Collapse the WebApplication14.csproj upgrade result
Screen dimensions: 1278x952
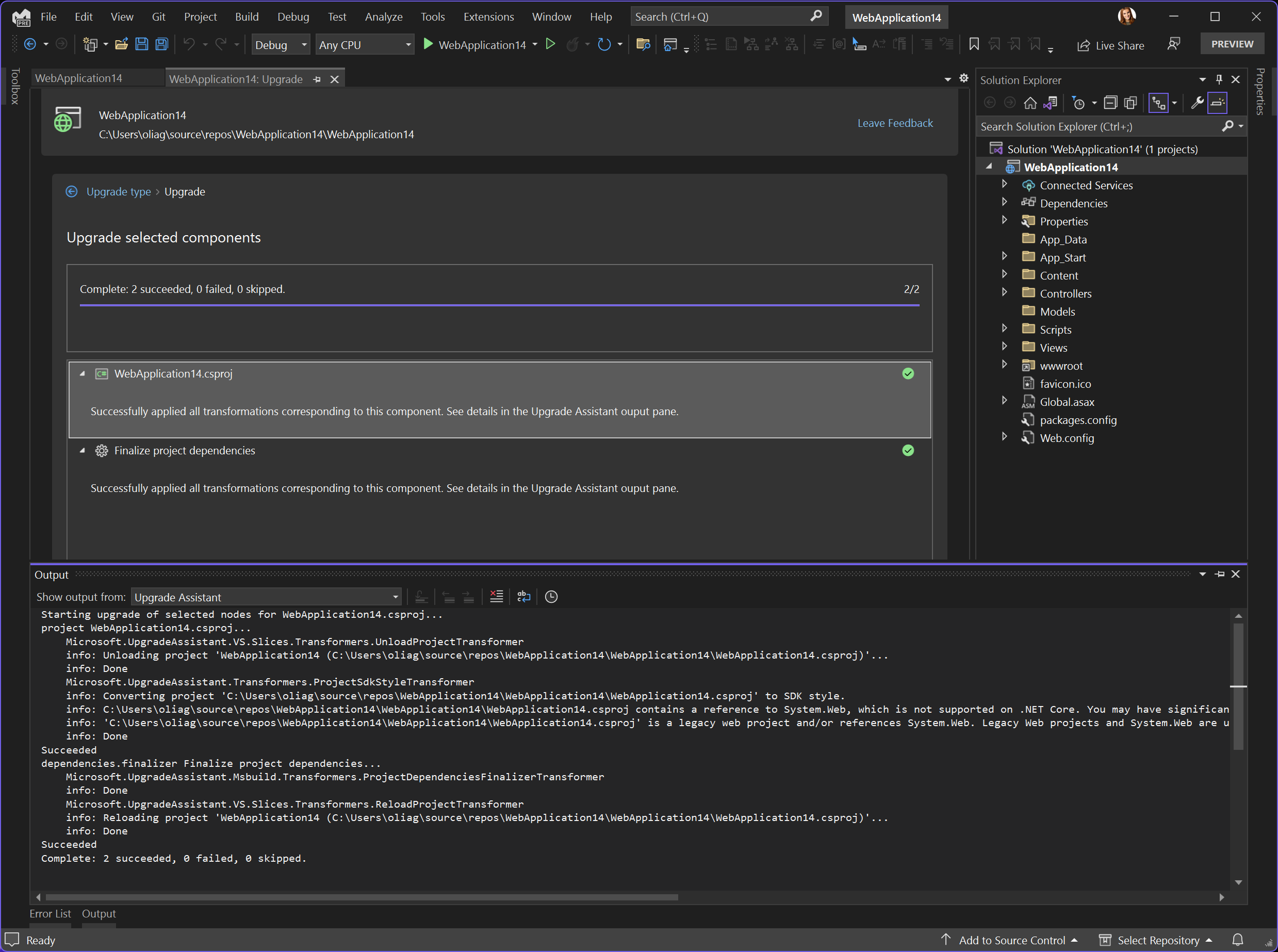click(x=83, y=373)
